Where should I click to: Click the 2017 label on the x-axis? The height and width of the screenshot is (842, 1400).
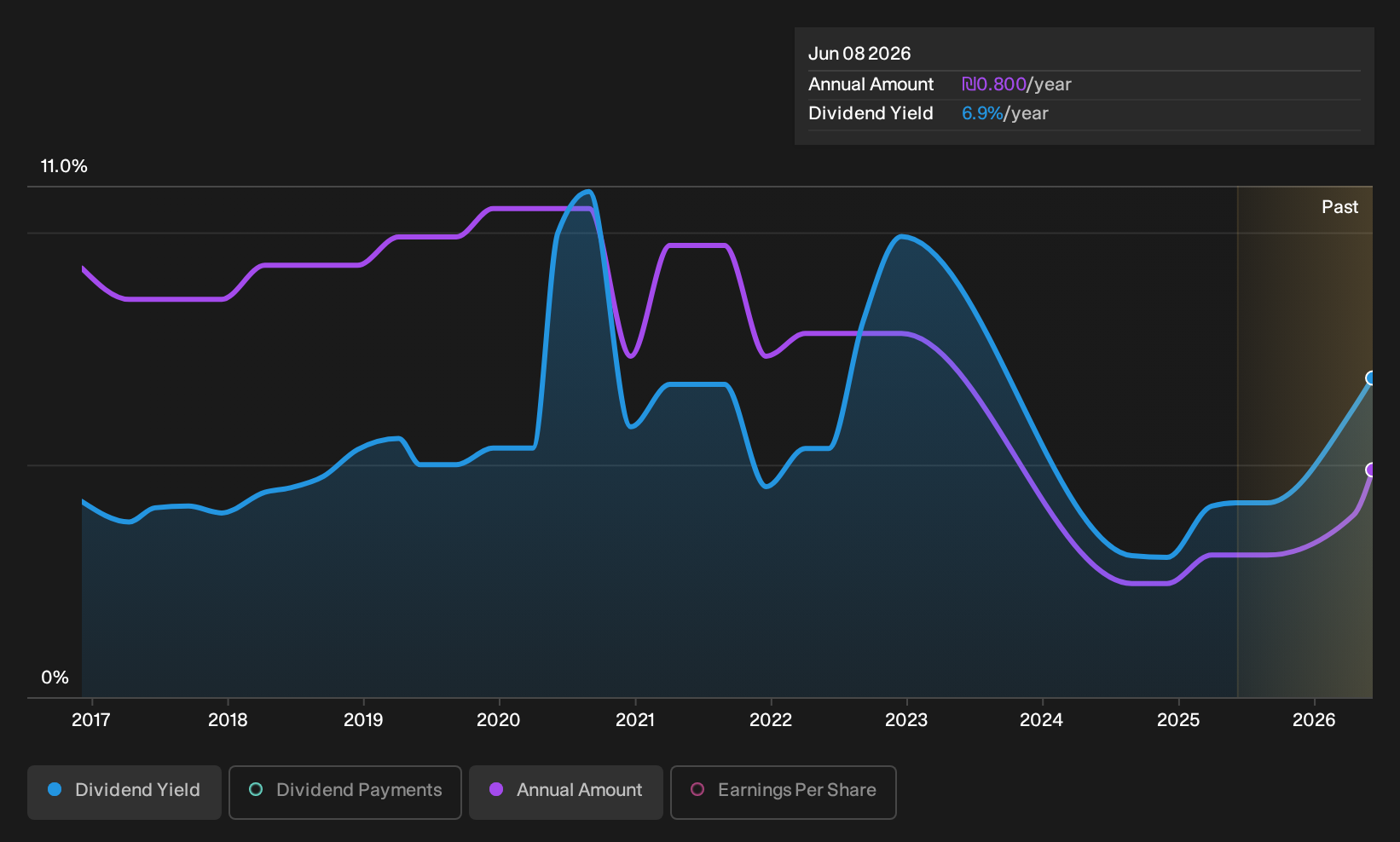click(90, 720)
